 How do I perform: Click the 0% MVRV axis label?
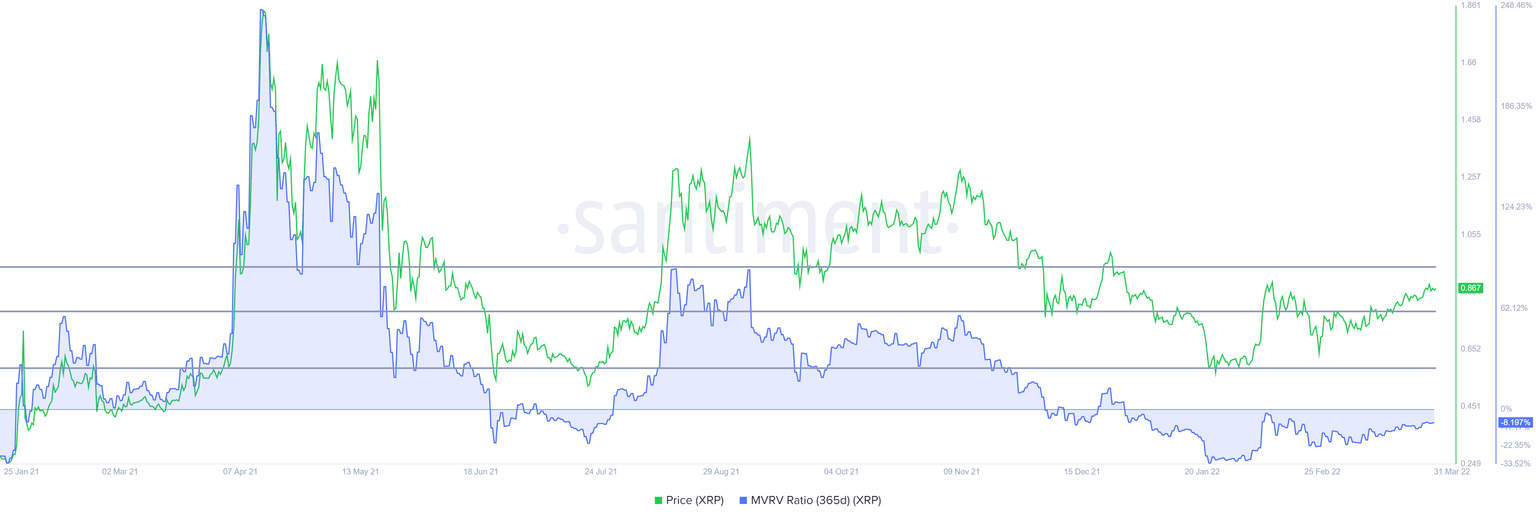1504,409
